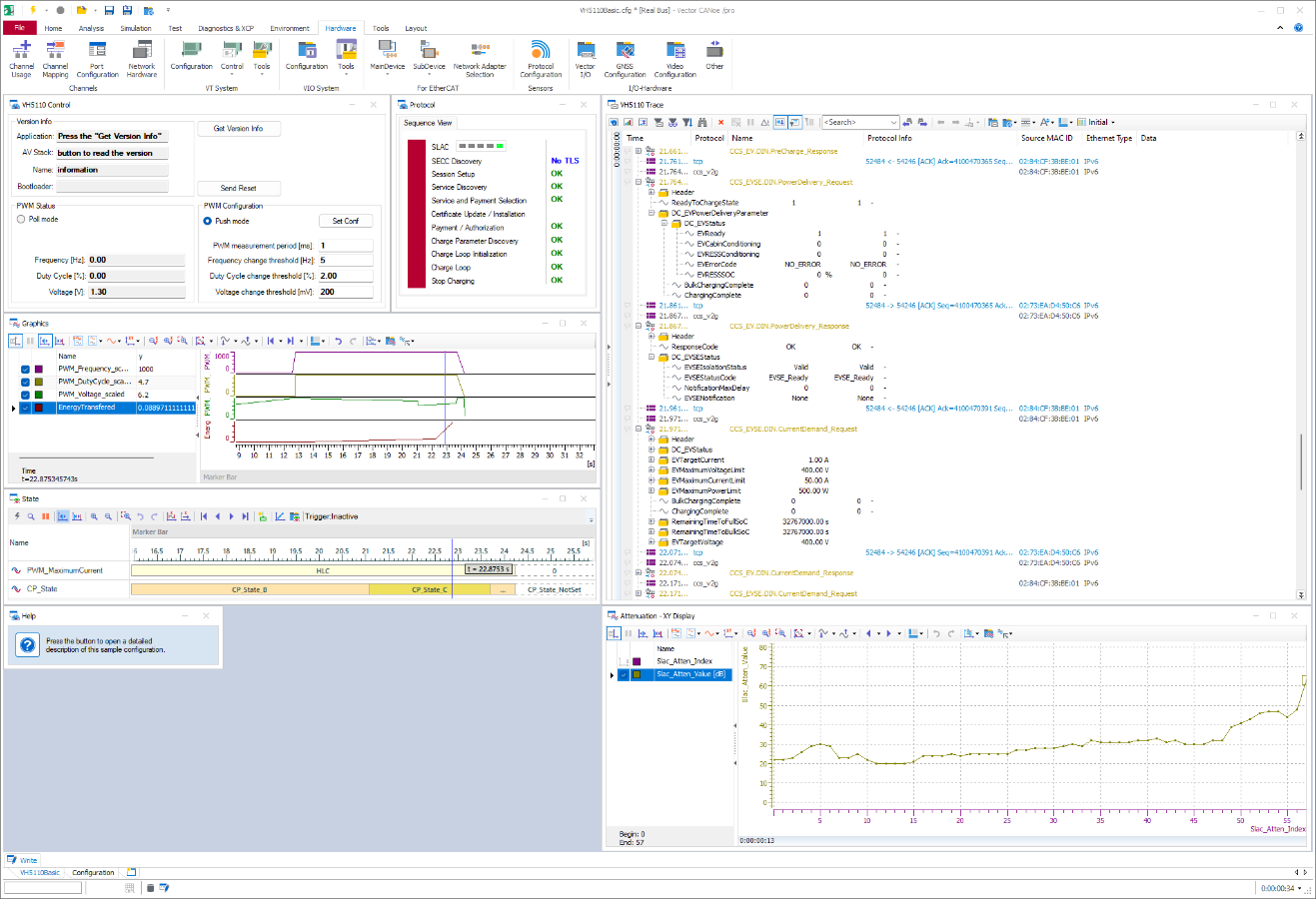Open Trace search combo box dropdown
The height and width of the screenshot is (899, 1316).
tap(893, 122)
